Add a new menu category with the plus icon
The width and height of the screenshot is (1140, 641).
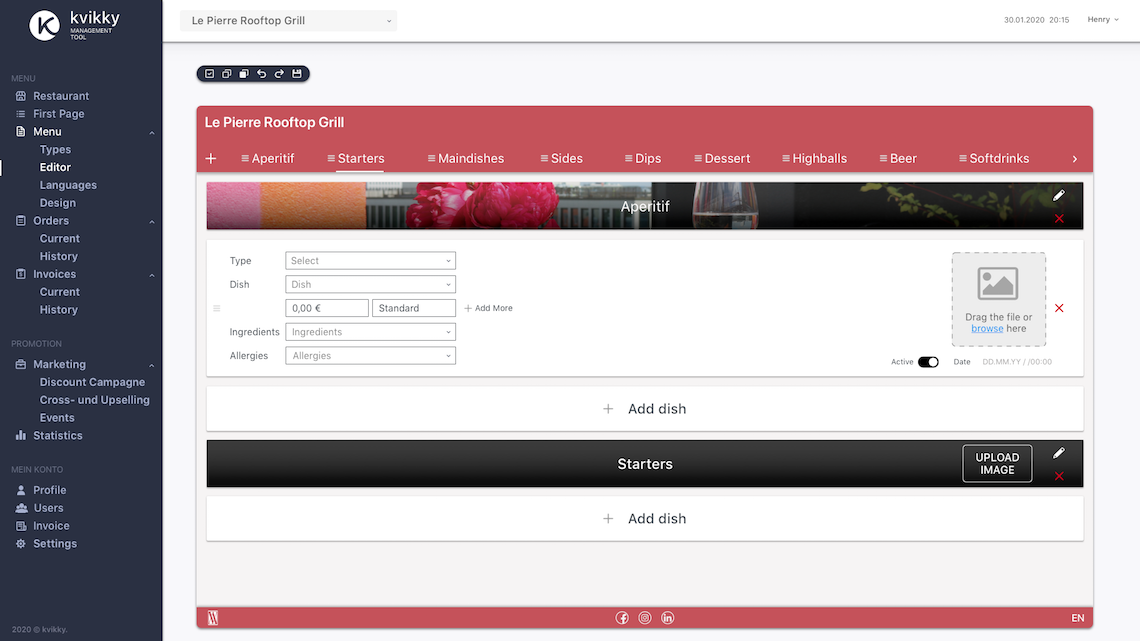[x=211, y=158]
